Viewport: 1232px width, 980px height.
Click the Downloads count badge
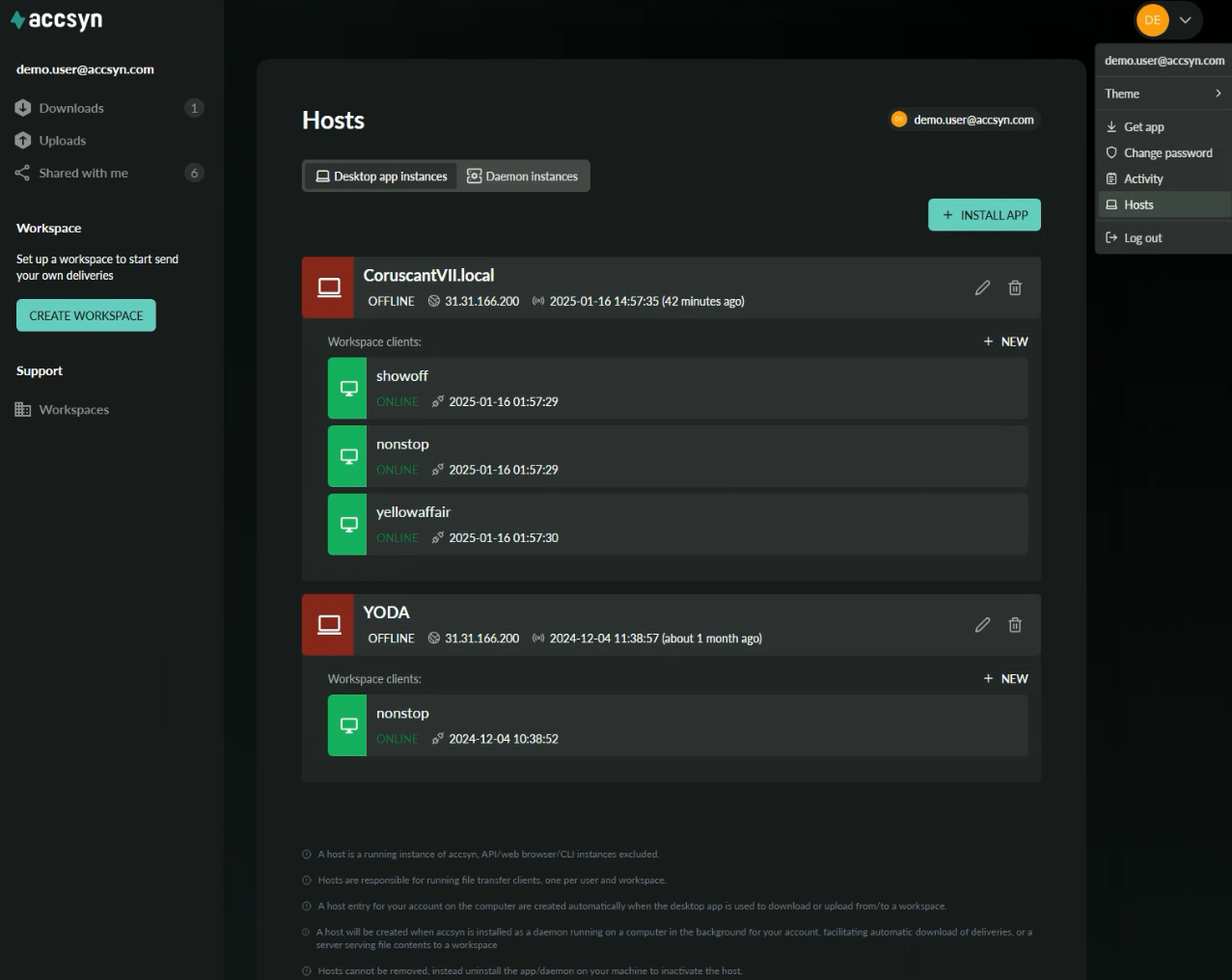click(x=194, y=108)
